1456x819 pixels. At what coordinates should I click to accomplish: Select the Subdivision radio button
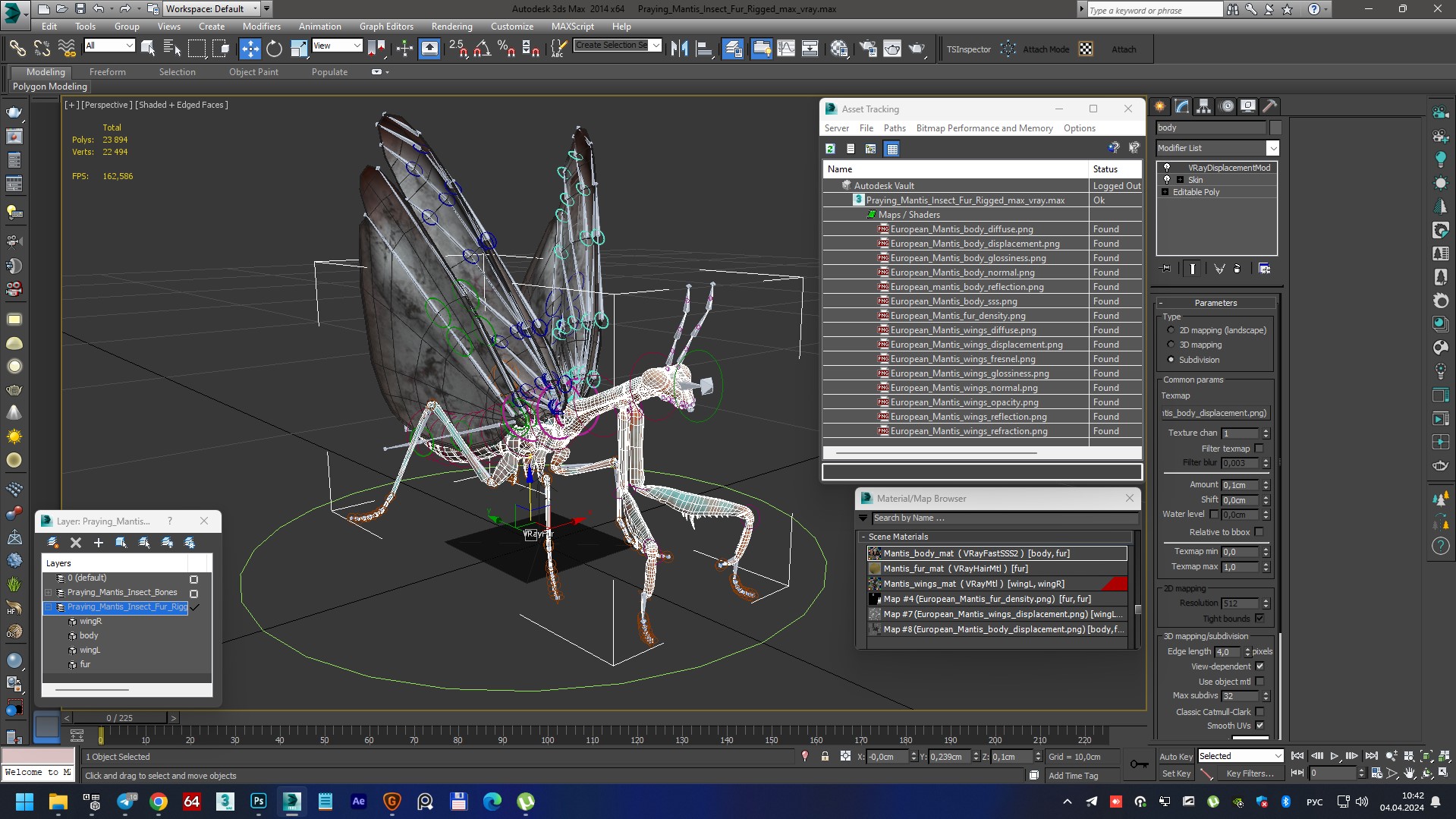click(x=1171, y=360)
